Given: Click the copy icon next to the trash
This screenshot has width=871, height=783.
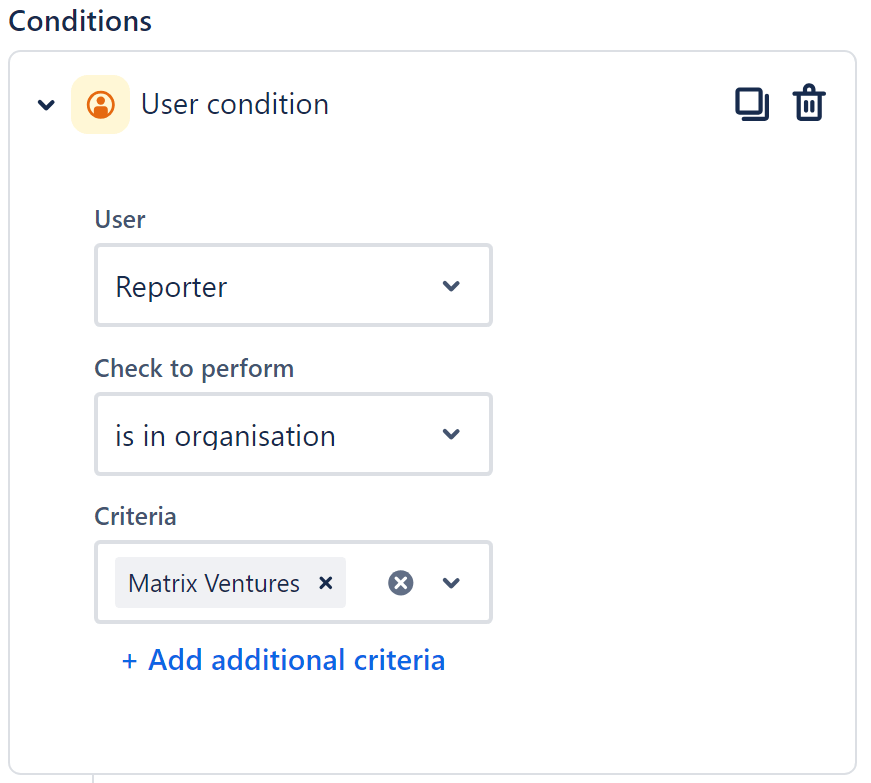Looking at the screenshot, I should click(x=752, y=103).
